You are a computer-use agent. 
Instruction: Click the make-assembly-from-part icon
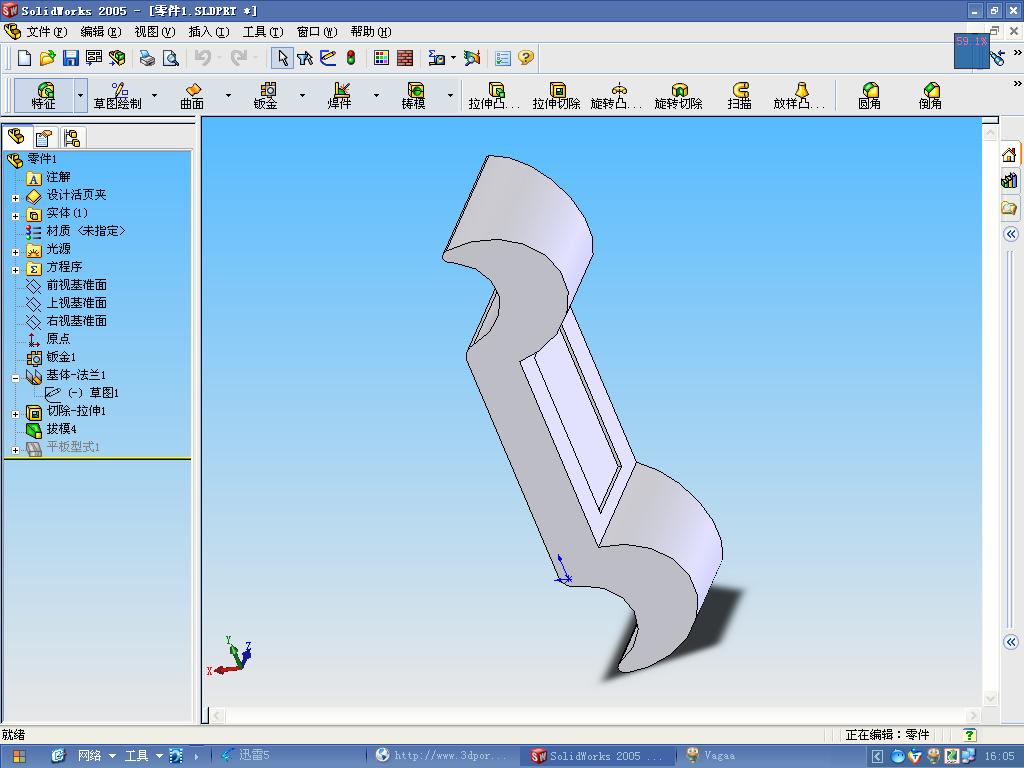118,58
